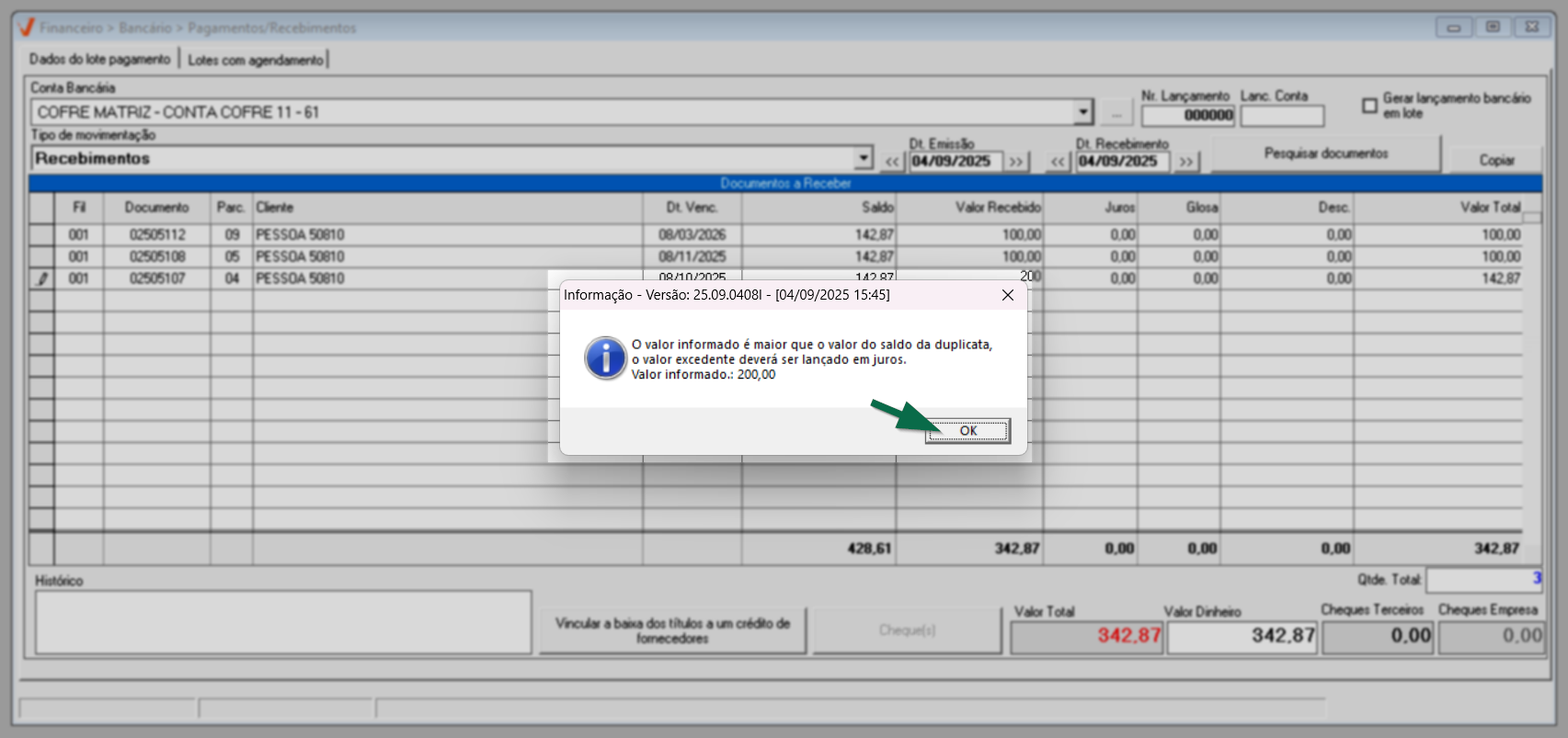Click the blue information icon in dialog
This screenshot has height=738, width=1568.
(605, 358)
